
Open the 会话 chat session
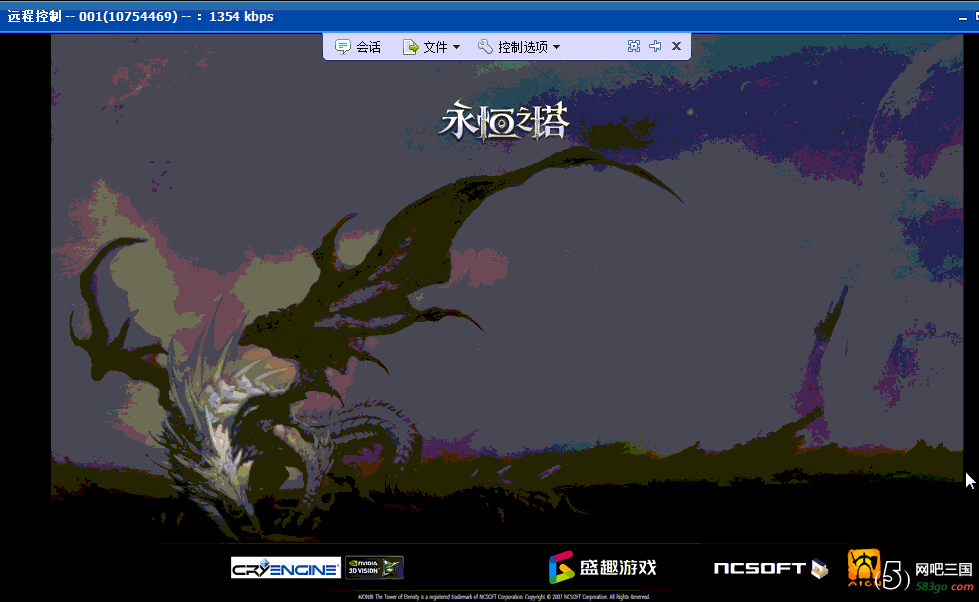pyautogui.click(x=358, y=47)
